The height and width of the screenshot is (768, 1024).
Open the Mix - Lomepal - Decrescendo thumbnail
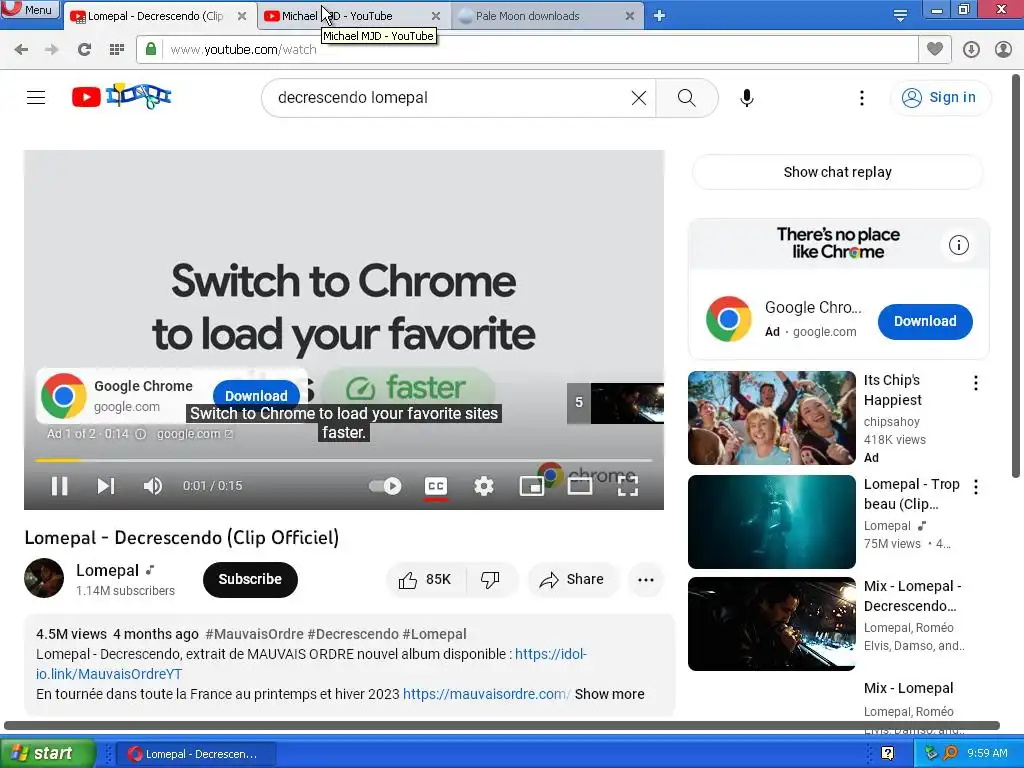coord(771,624)
